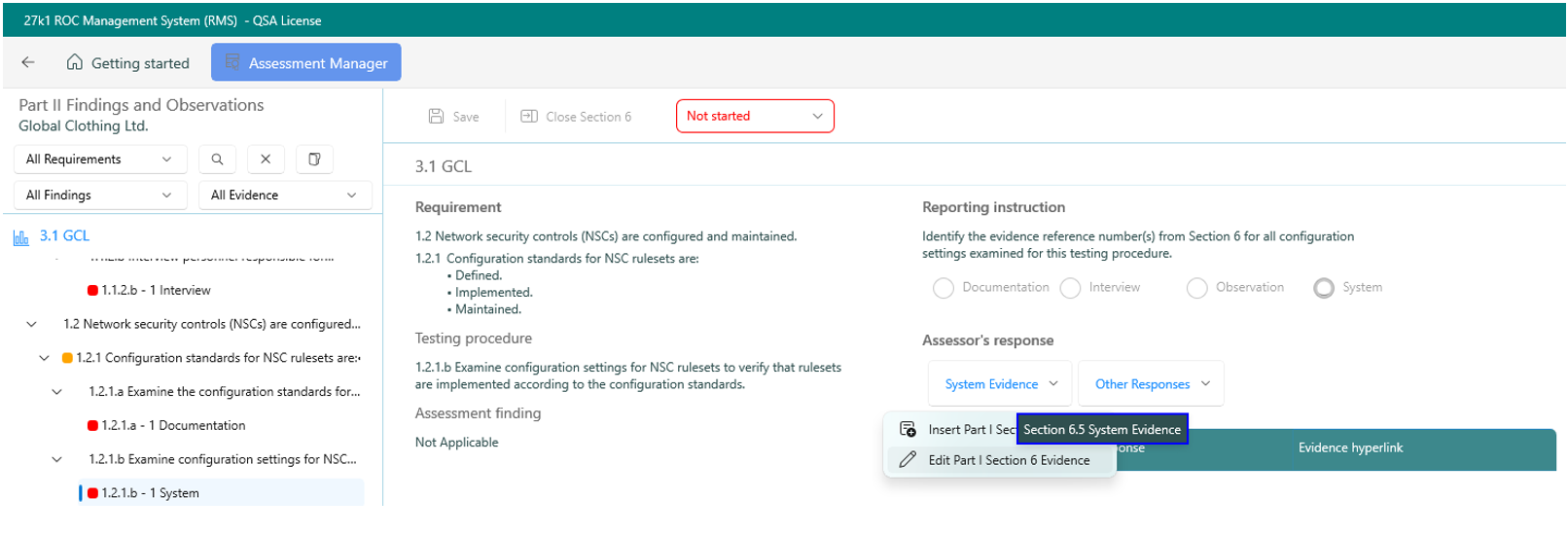This screenshot has height=536, width=1568.
Task: Click the Save disk icon
Action: click(437, 117)
